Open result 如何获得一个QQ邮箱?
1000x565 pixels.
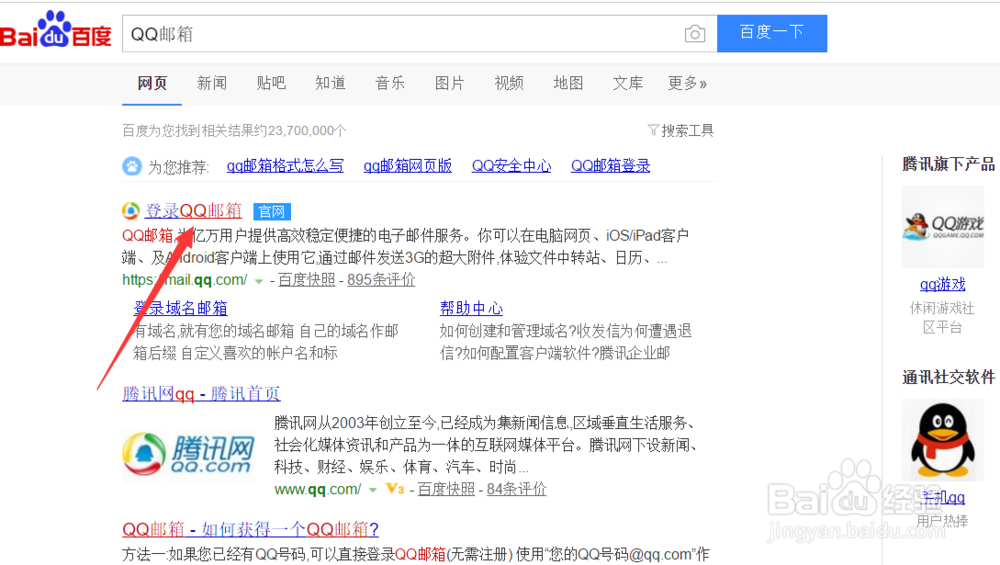(251, 529)
